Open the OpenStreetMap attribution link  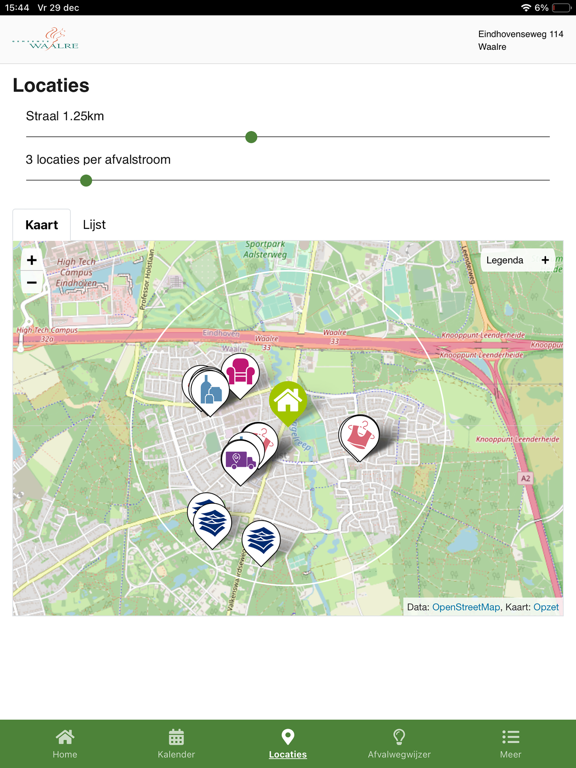(466, 607)
